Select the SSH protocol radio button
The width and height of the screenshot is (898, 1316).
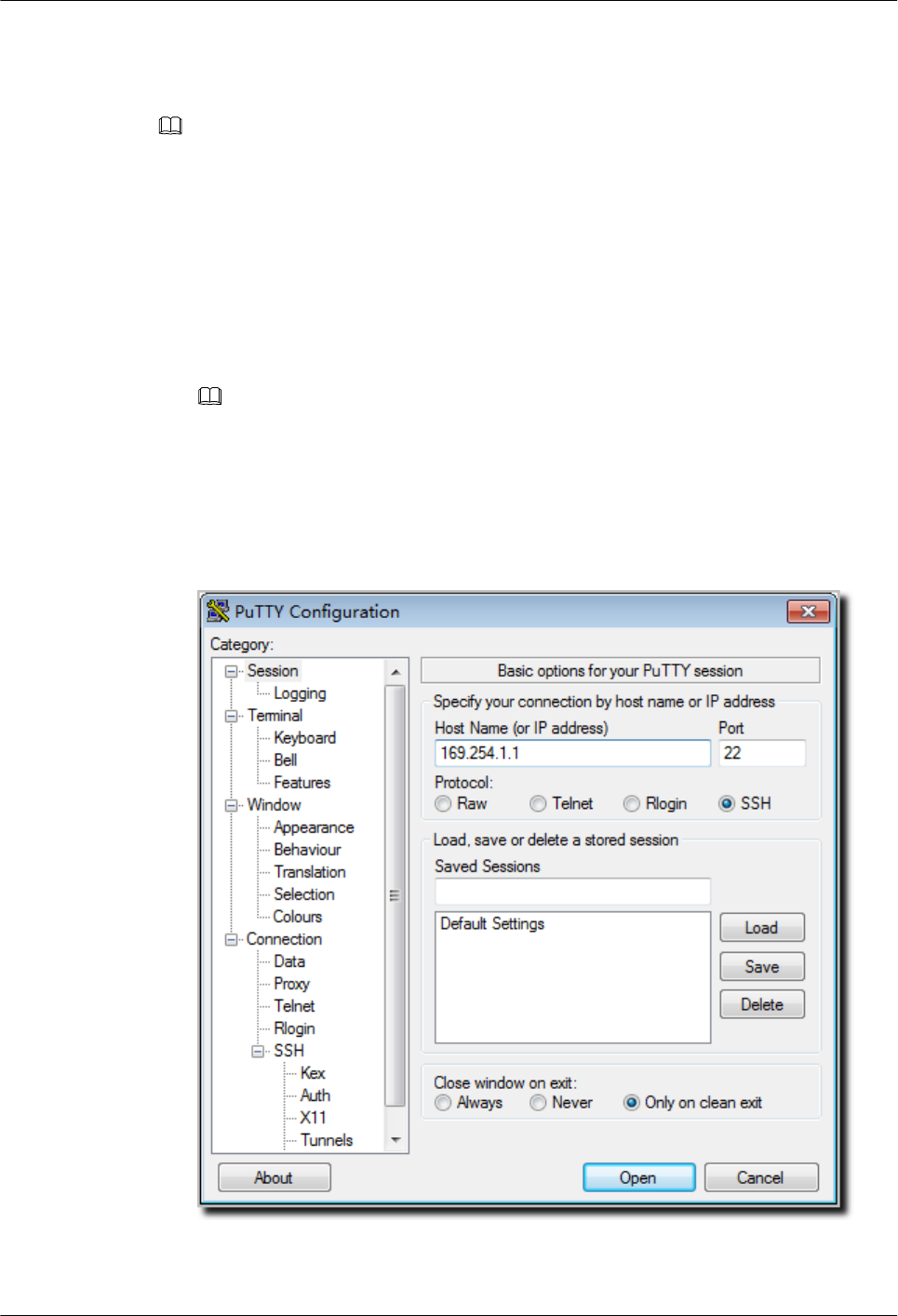click(727, 803)
